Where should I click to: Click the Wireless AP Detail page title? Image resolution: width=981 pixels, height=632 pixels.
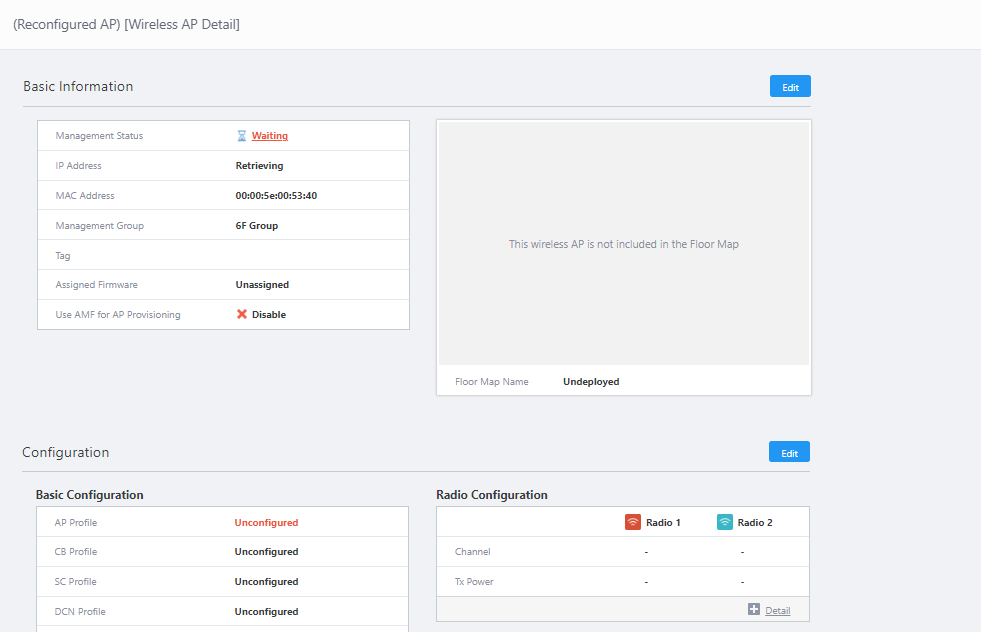click(126, 24)
